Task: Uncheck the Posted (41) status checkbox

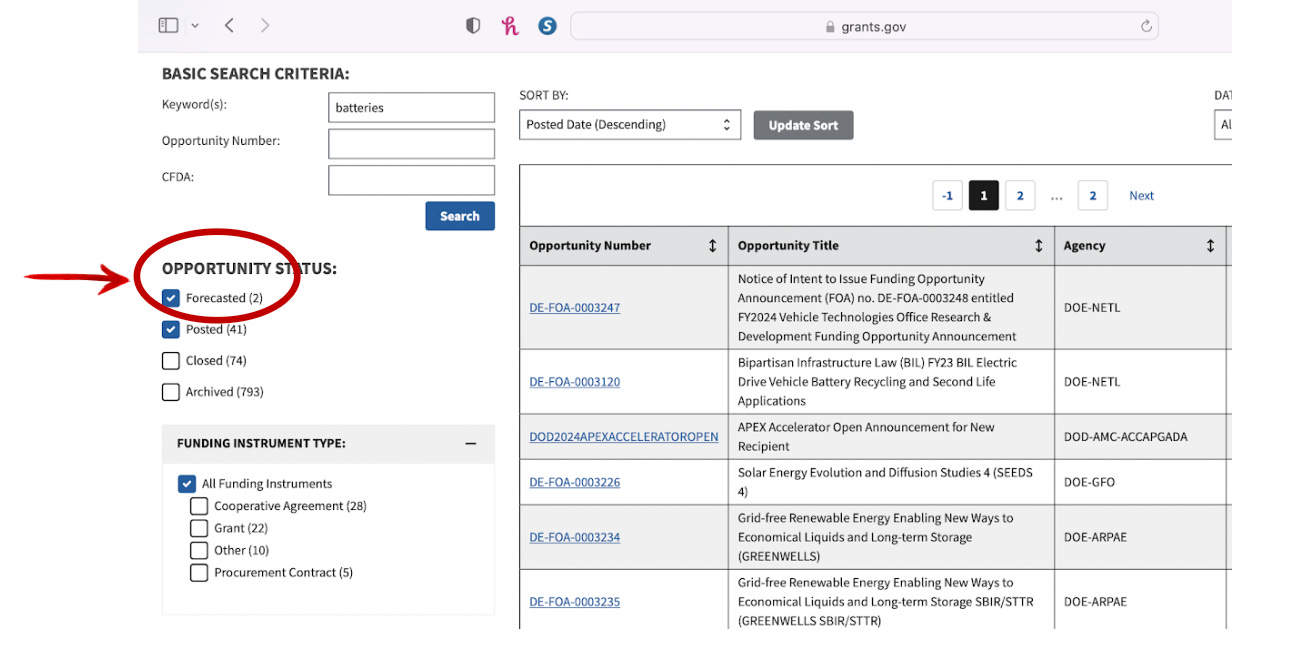Action: click(x=171, y=329)
